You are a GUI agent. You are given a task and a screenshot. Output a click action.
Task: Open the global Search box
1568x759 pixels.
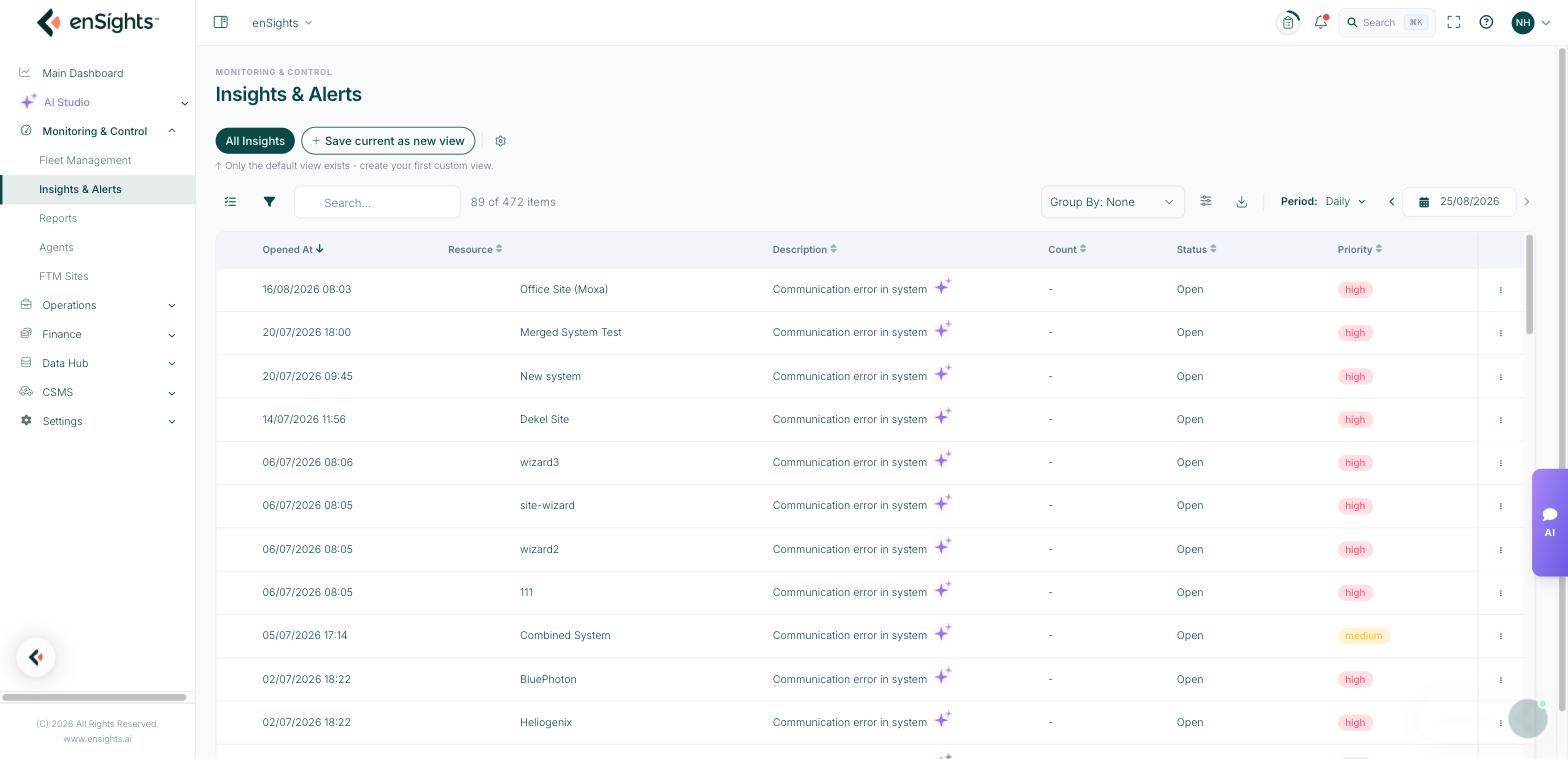[1387, 22]
